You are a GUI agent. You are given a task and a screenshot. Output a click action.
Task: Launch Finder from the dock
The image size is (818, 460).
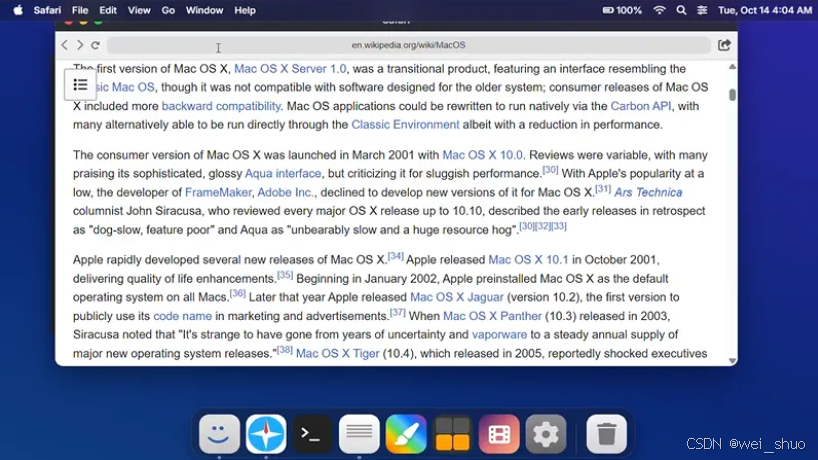(x=219, y=434)
